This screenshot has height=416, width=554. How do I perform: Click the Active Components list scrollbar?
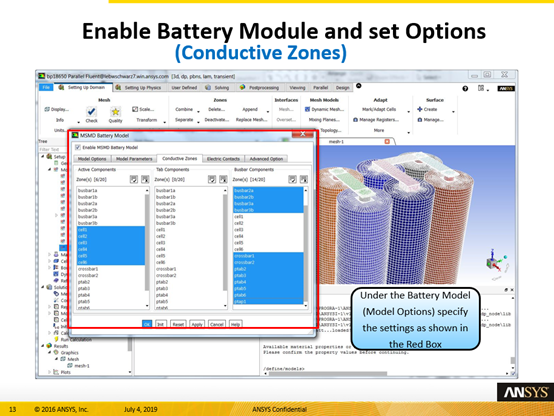tap(147, 247)
